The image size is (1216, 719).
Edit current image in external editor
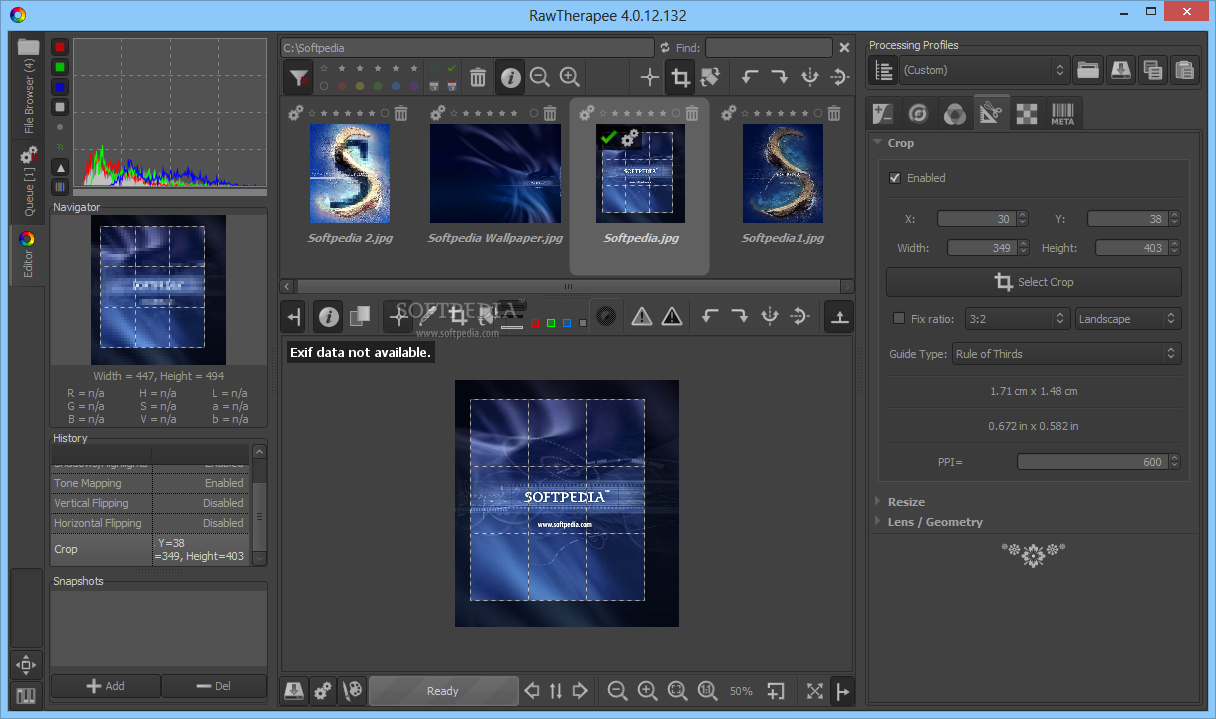coord(352,690)
